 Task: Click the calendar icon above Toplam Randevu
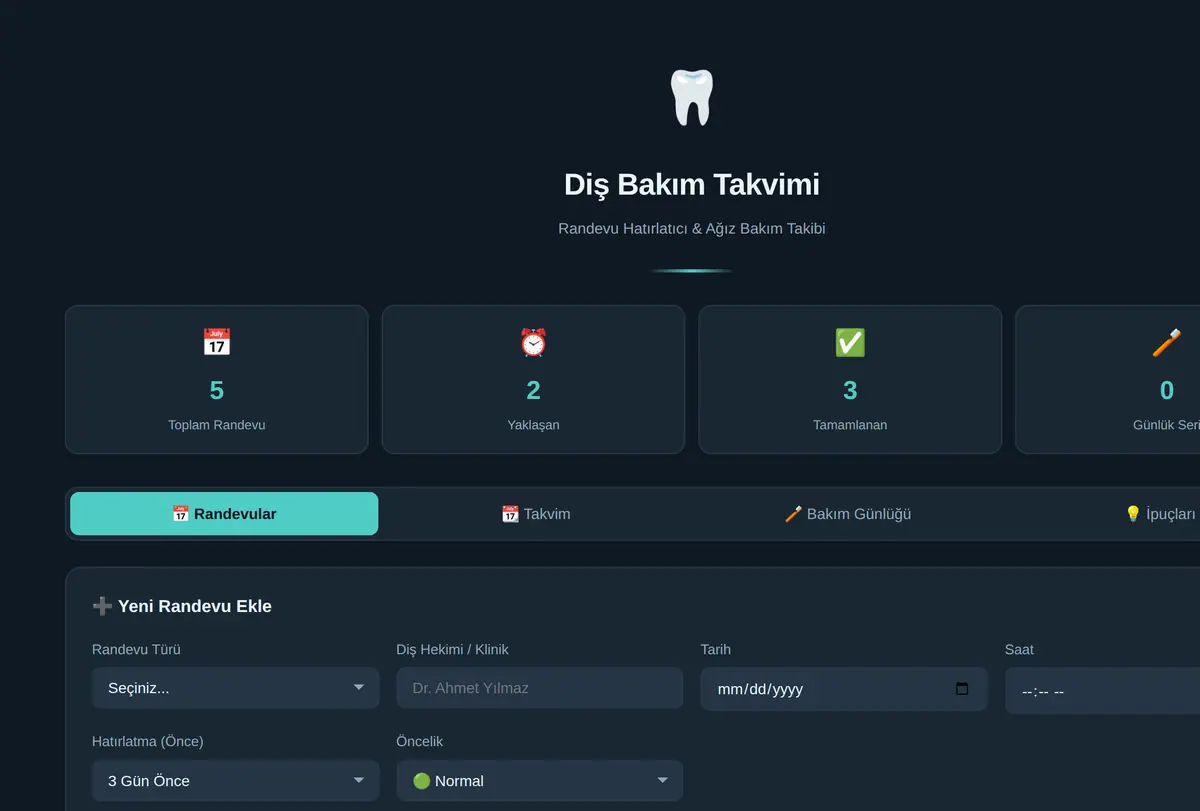click(217, 343)
